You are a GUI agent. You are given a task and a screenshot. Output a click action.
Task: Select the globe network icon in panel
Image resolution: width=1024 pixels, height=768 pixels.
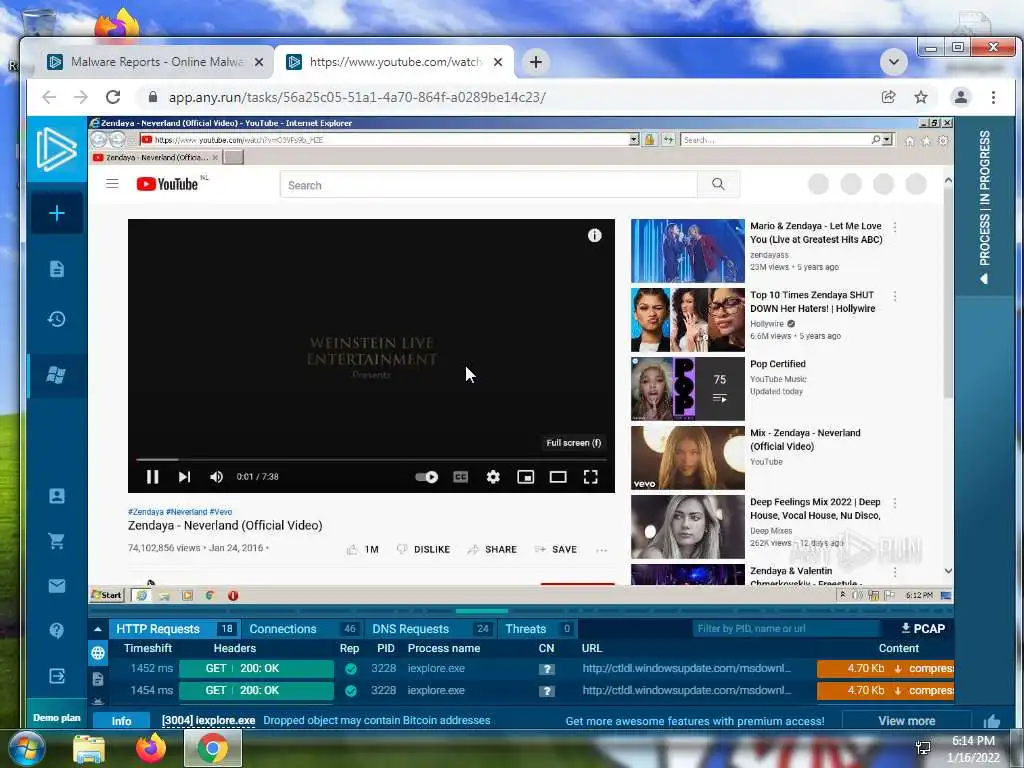coord(98,652)
